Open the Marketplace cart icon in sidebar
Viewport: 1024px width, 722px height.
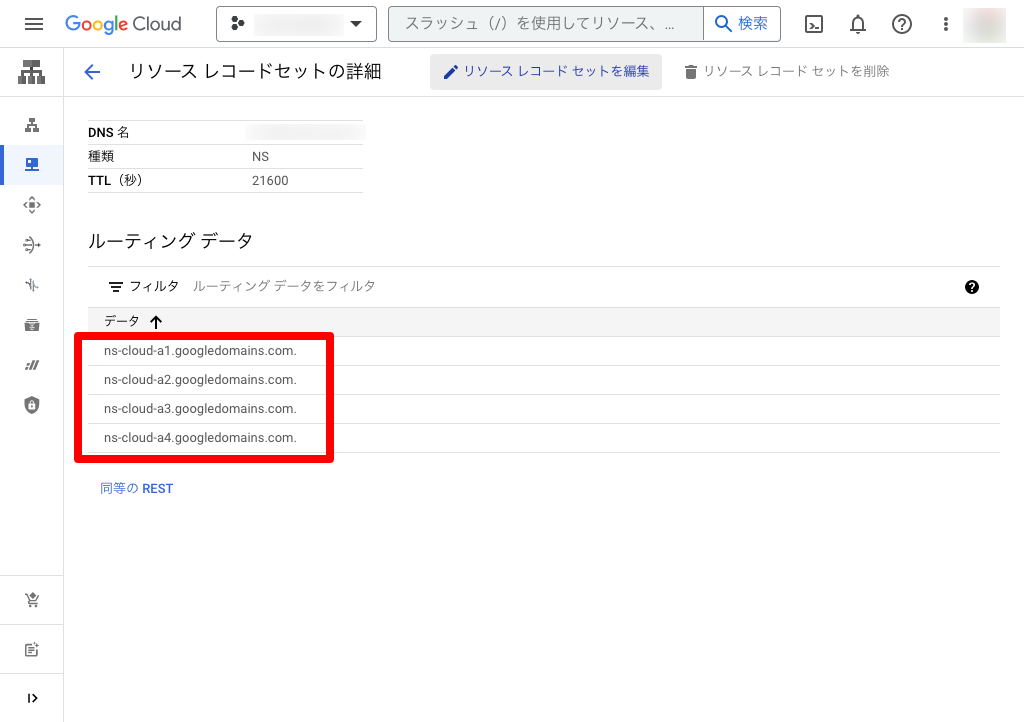(x=31, y=599)
